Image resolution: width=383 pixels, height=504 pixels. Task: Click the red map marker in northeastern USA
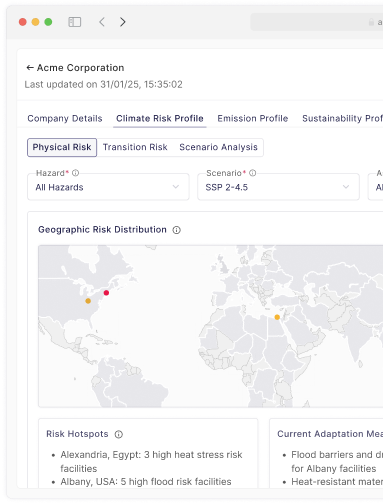(106, 293)
